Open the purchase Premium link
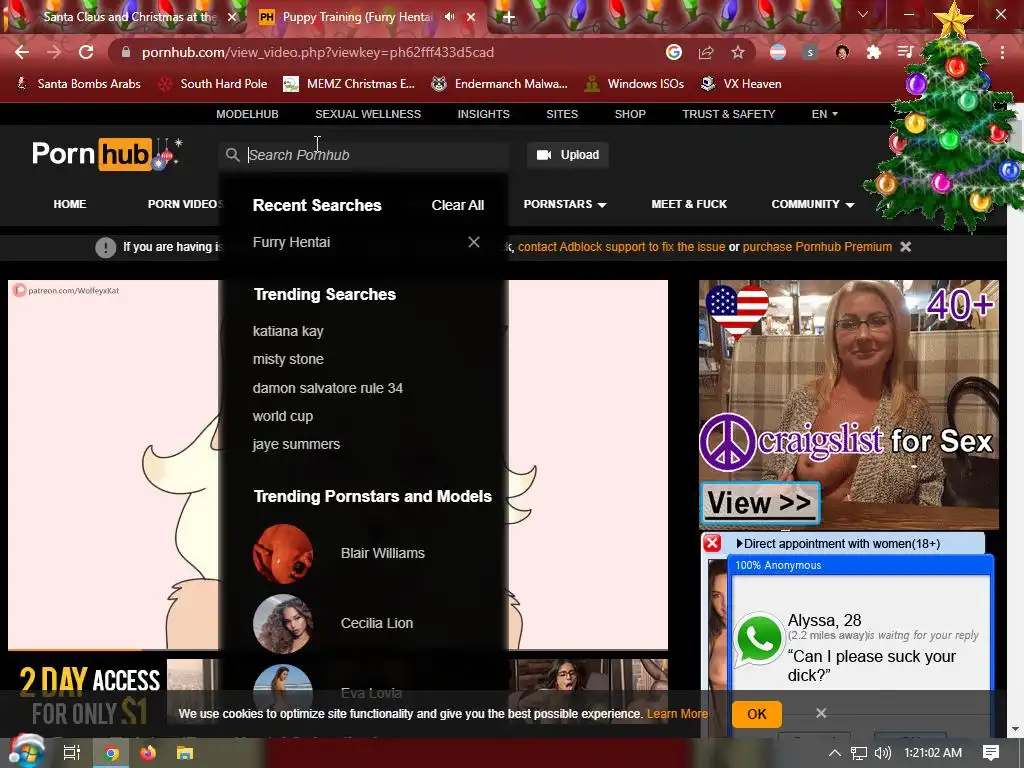 coord(817,247)
